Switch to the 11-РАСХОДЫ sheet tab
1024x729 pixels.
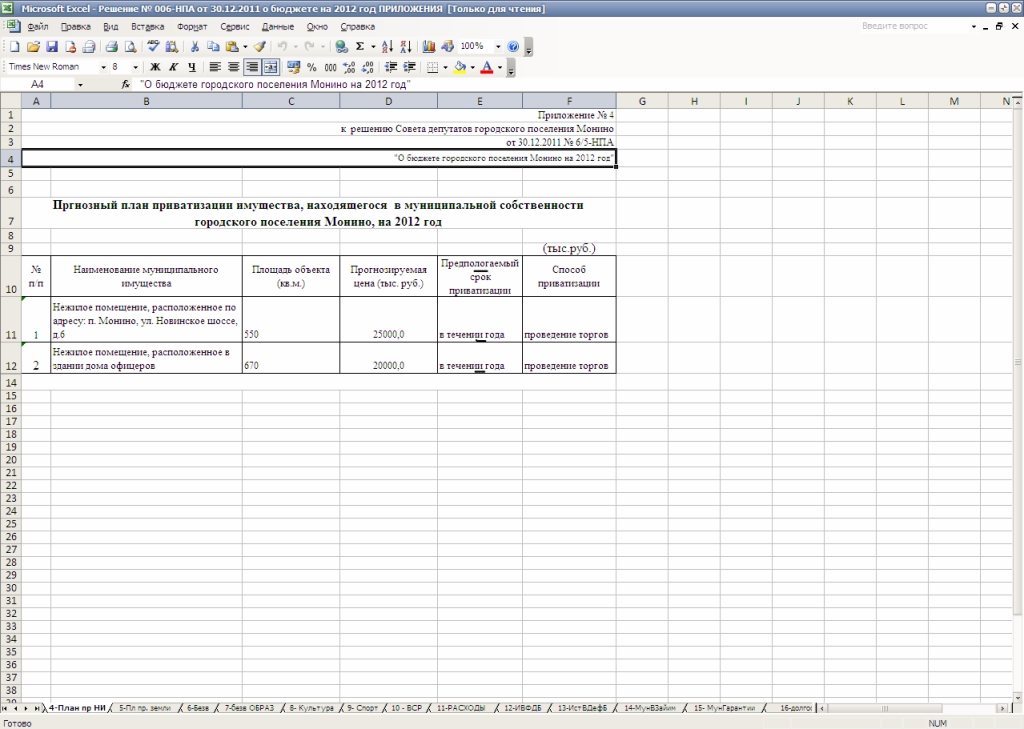click(461, 708)
